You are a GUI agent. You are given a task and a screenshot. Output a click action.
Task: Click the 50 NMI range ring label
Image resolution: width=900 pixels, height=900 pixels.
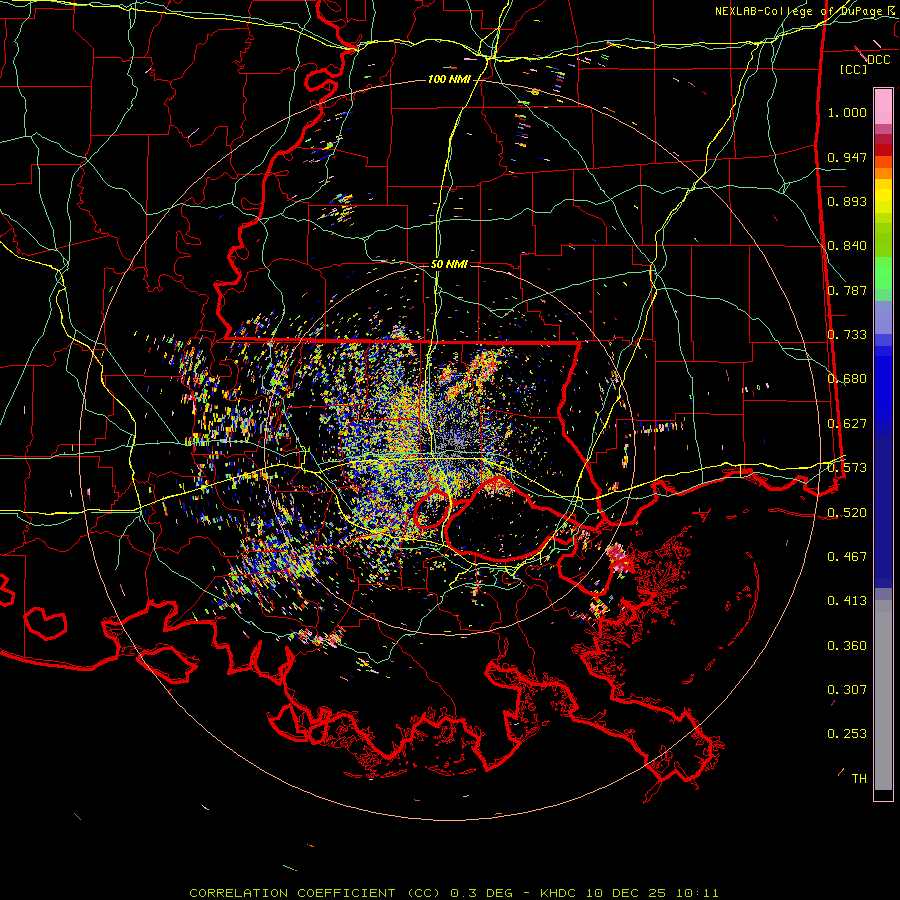point(449,264)
